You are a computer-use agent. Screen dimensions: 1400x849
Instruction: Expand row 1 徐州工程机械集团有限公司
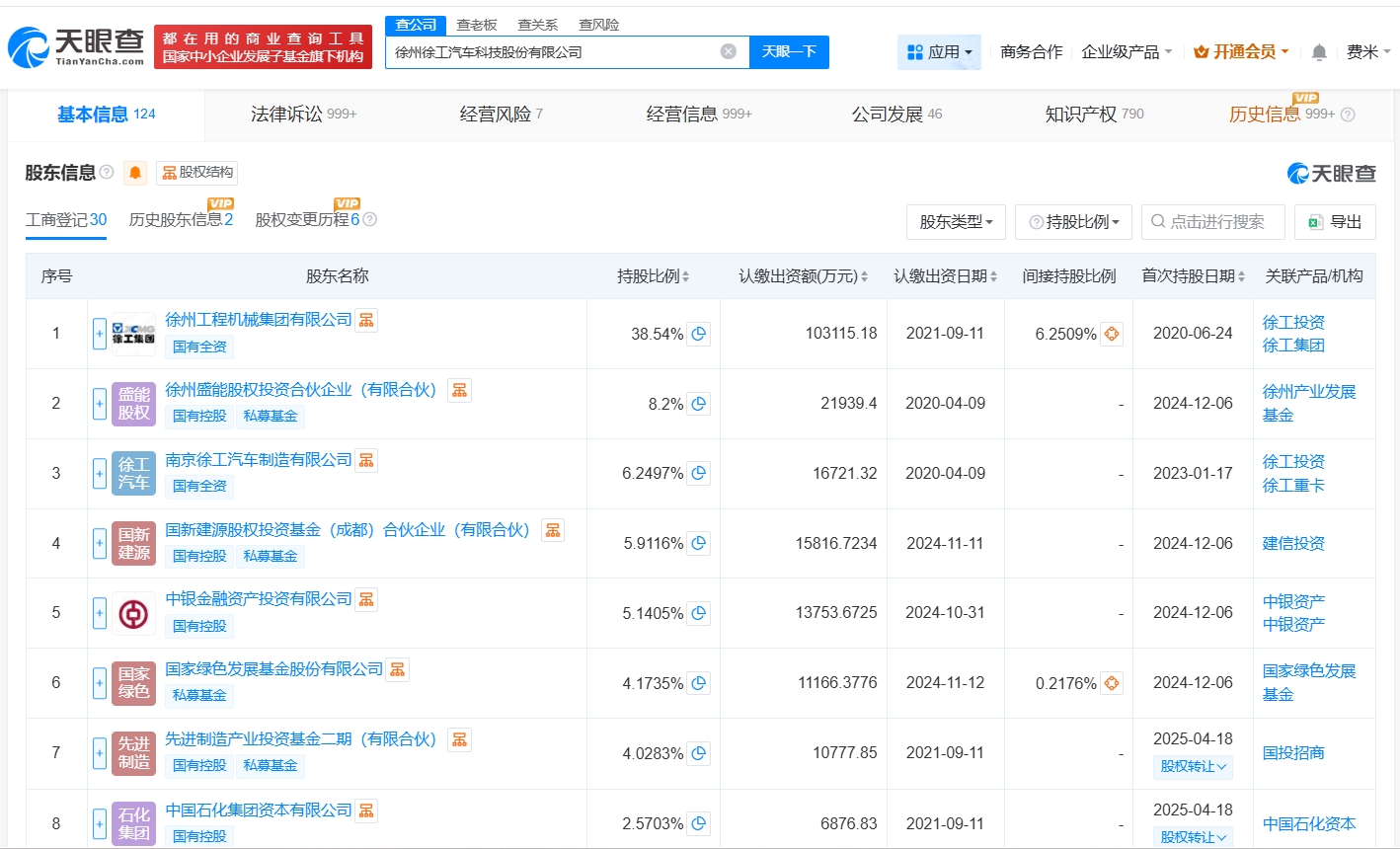[100, 334]
